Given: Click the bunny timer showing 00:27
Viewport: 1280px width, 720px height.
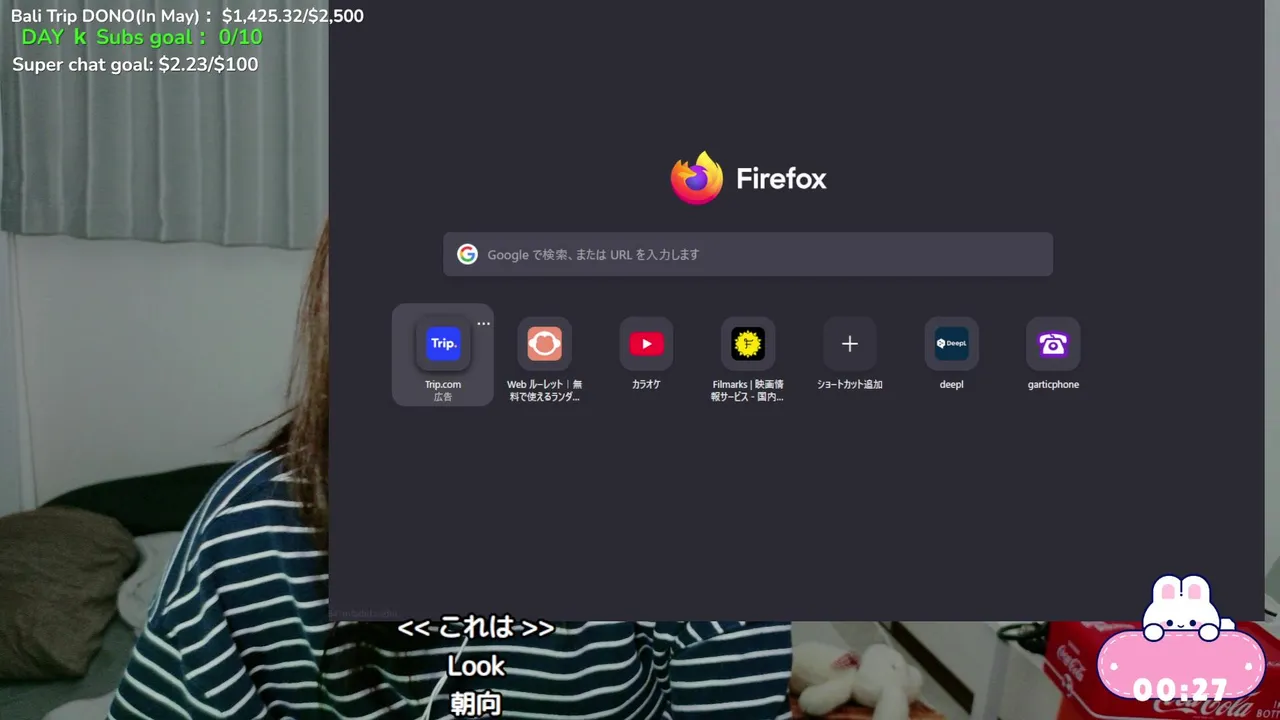Looking at the screenshot, I should pyautogui.click(x=1181, y=640).
